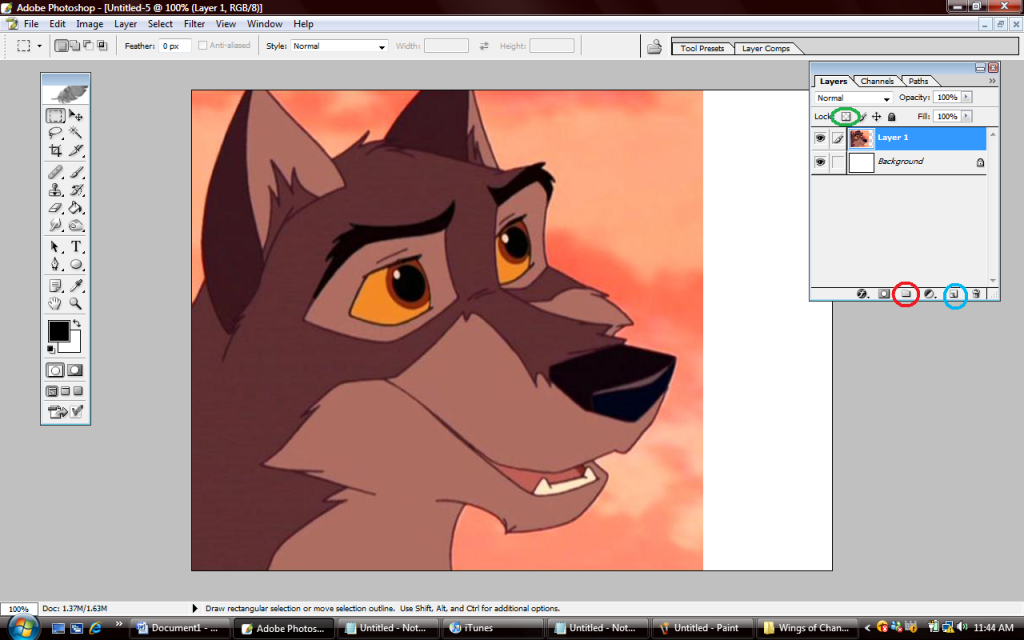Screen dimensions: 1024x640
Task: Click the Feather input field
Action: pos(174,46)
